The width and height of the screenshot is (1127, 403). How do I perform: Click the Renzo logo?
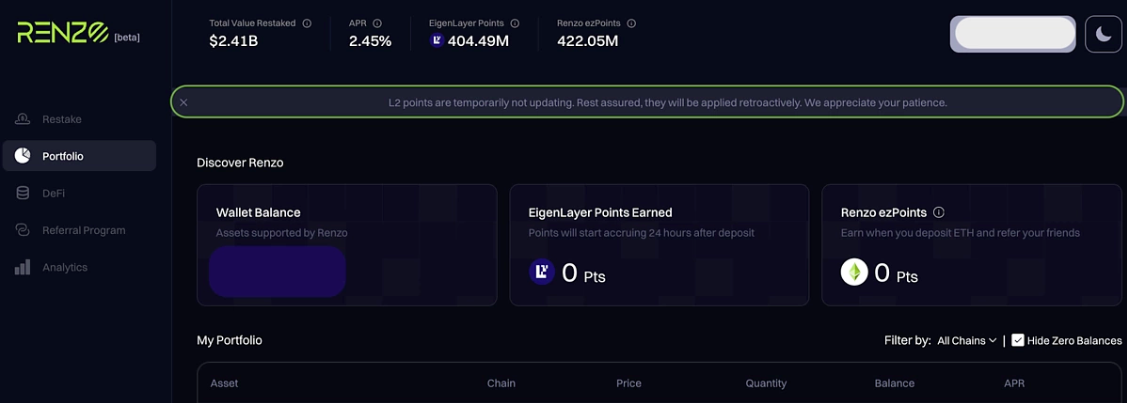[x=63, y=33]
